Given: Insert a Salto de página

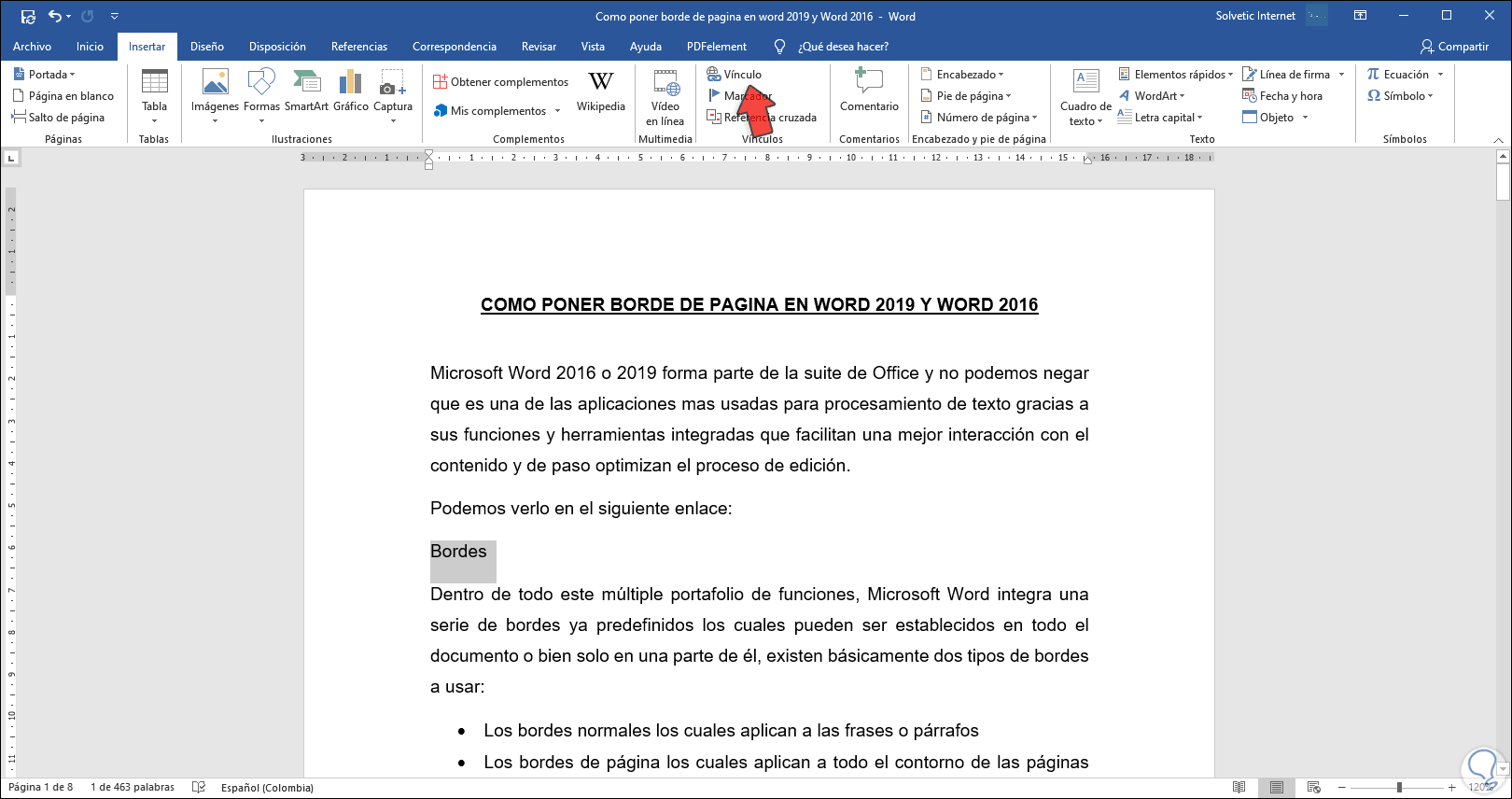Looking at the screenshot, I should point(59,118).
